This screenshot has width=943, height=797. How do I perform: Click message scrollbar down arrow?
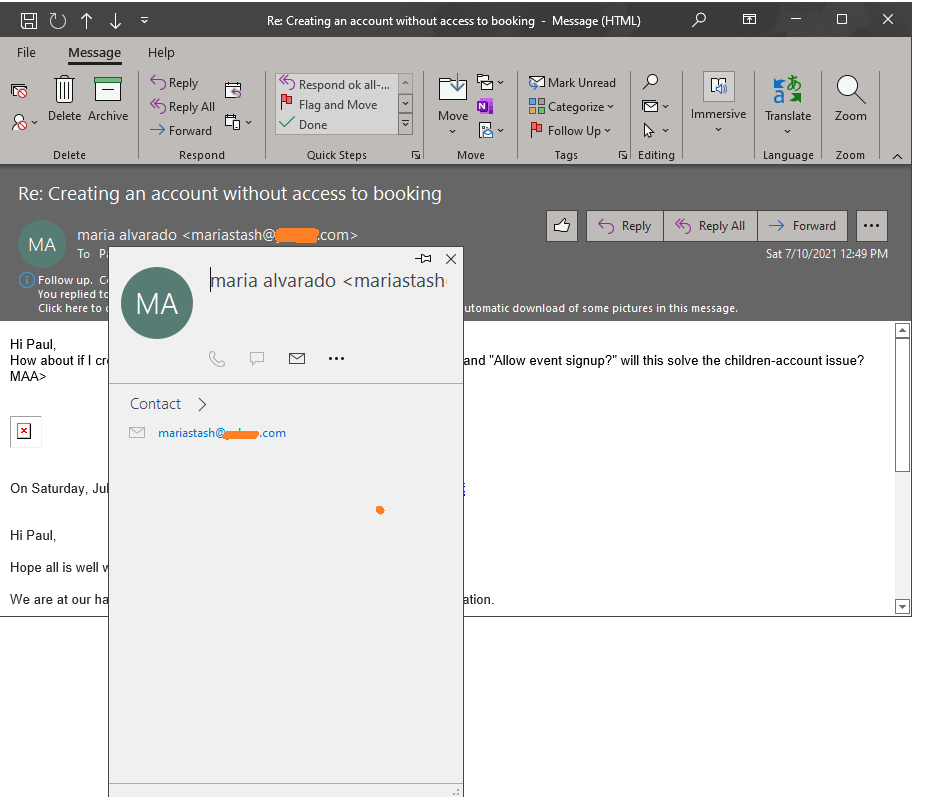[902, 606]
